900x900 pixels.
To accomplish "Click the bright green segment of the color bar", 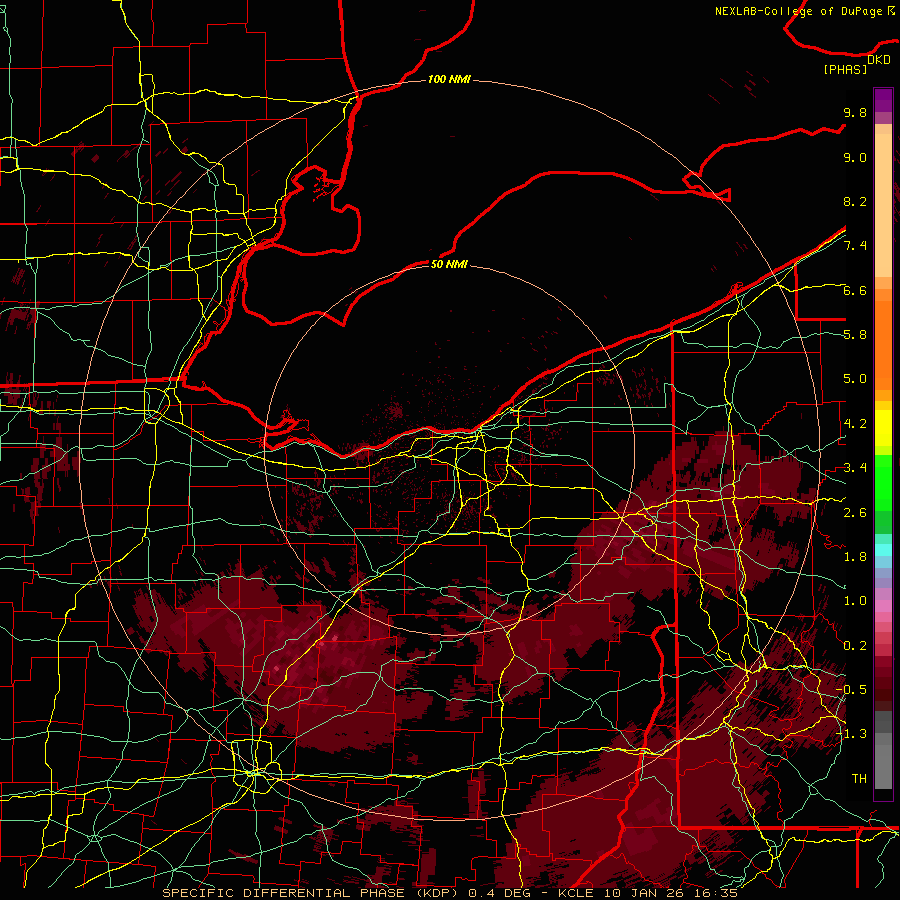I will 883,482.
